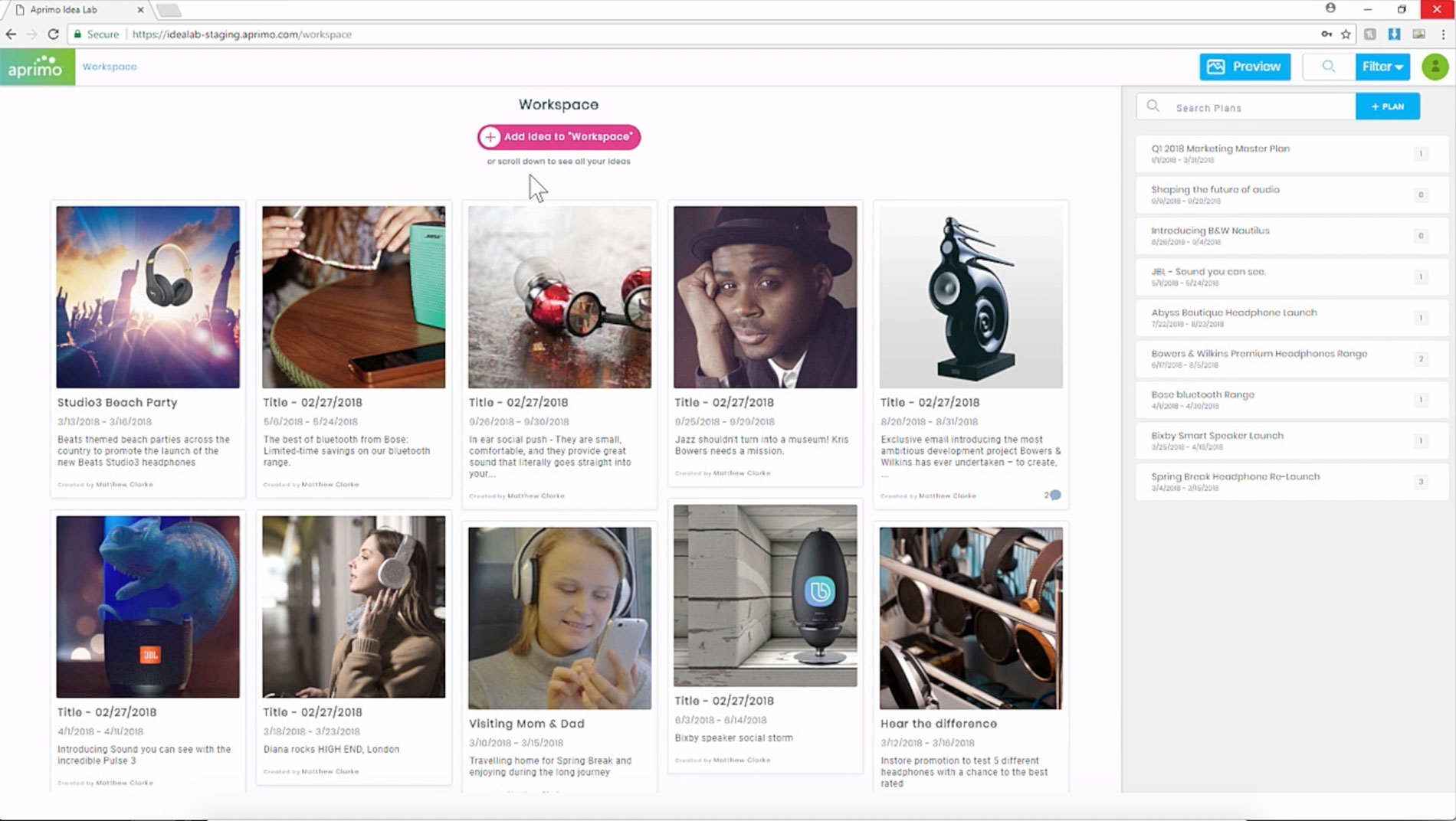Close the Aprimo Idea Lab tab

click(x=140, y=10)
